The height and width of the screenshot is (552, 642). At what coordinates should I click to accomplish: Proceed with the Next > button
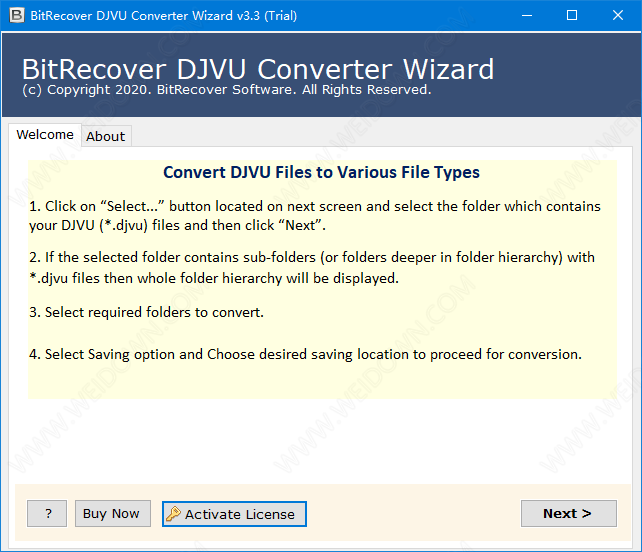[567, 513]
